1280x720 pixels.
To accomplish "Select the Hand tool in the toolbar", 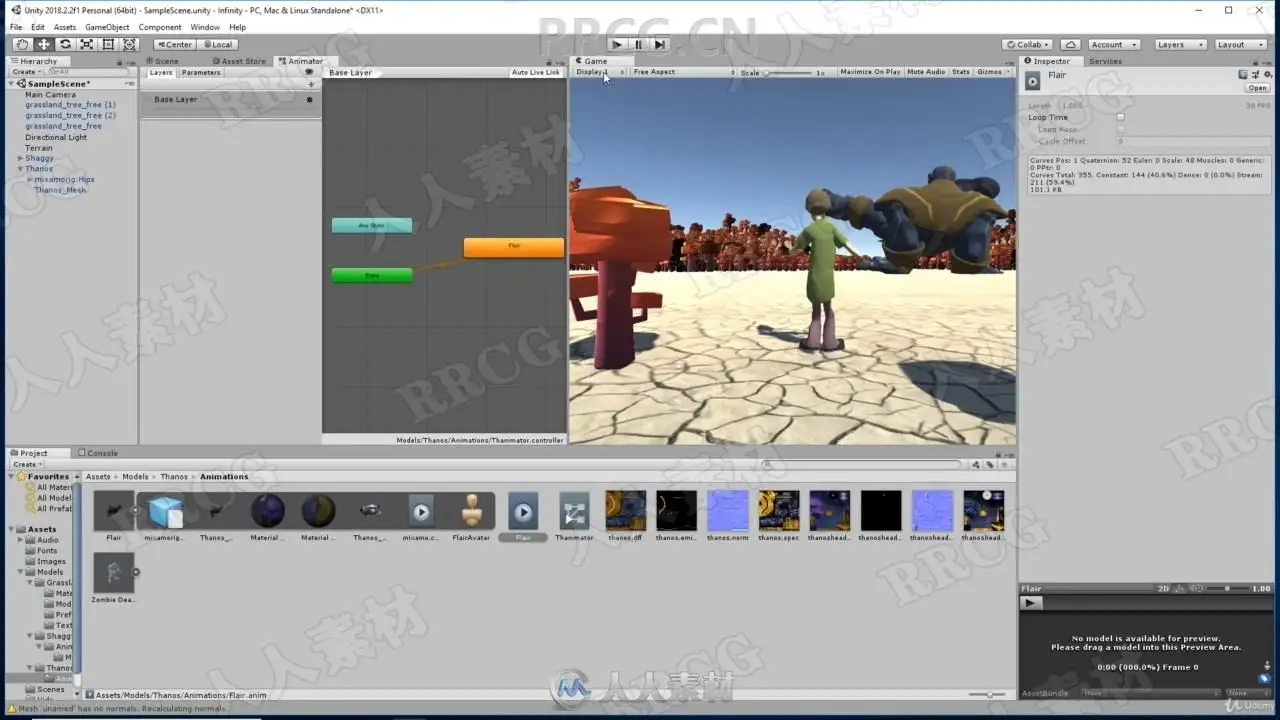I will click(22, 44).
